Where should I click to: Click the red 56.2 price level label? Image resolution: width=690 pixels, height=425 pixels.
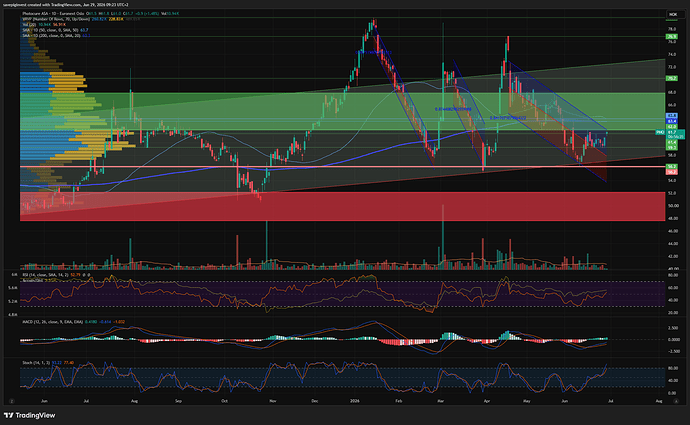point(672,172)
